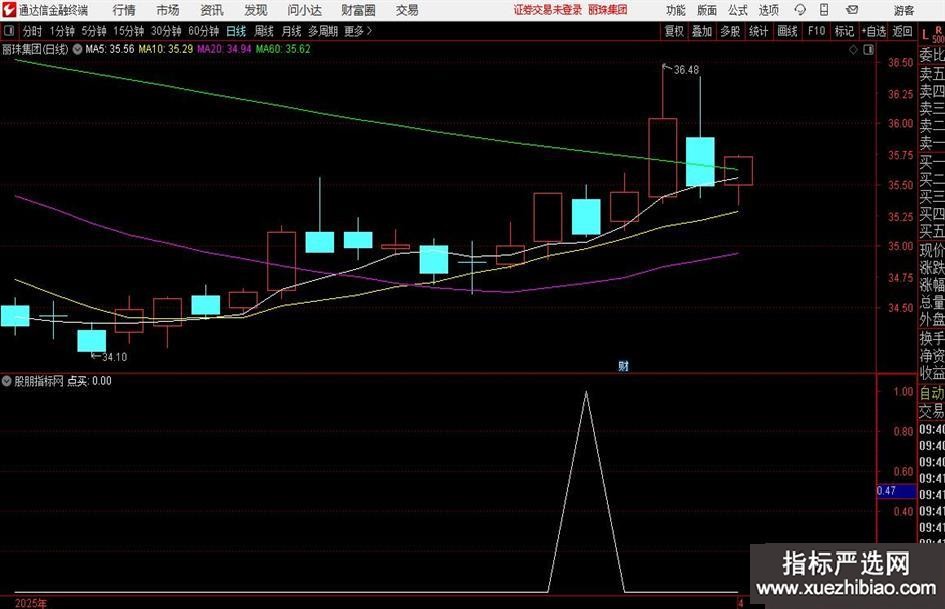This screenshot has width=945, height=609.
Task: Click the 标记 mark button
Action: [844, 31]
